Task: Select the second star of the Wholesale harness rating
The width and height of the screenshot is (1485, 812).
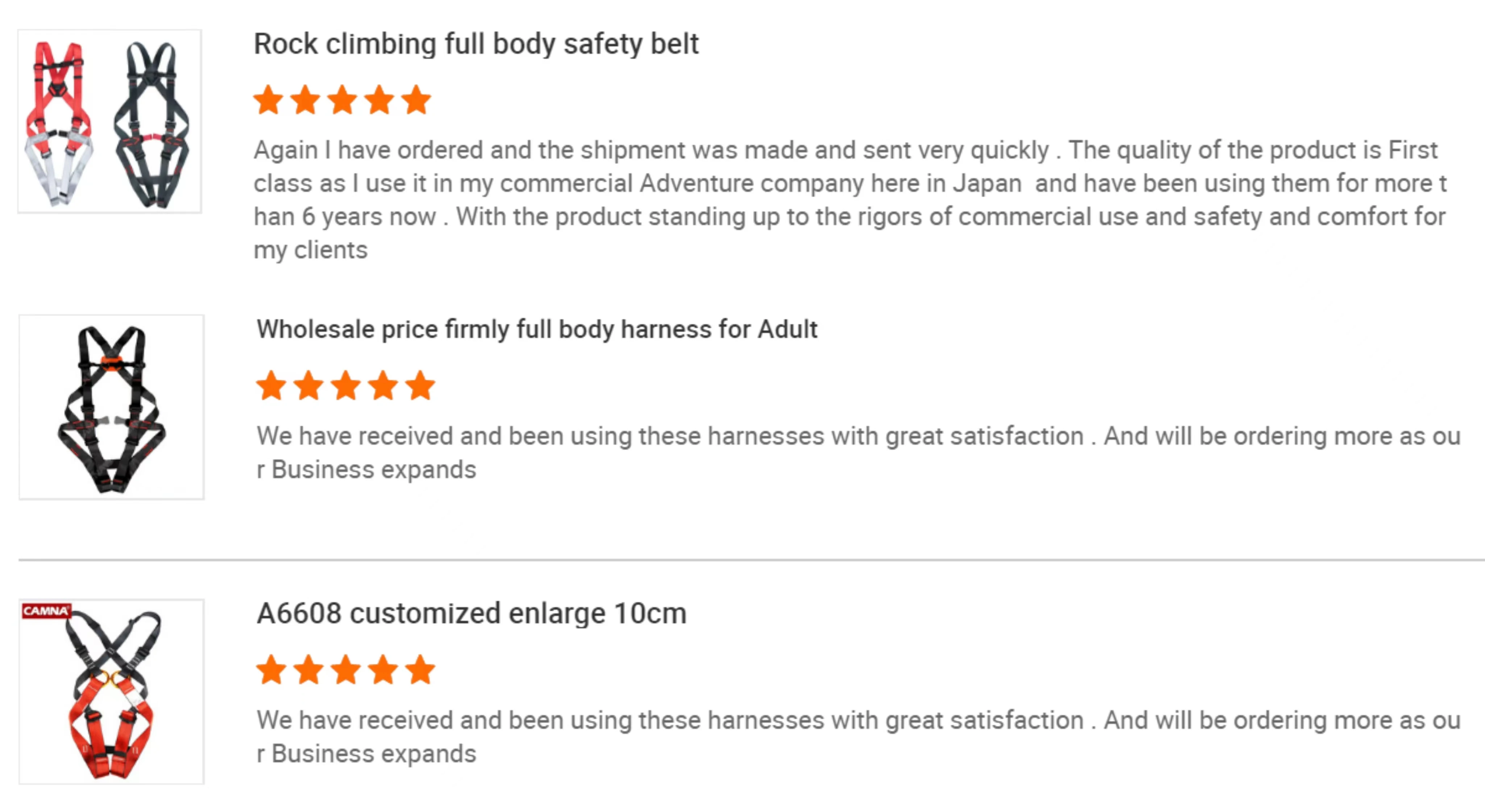Action: click(x=309, y=386)
